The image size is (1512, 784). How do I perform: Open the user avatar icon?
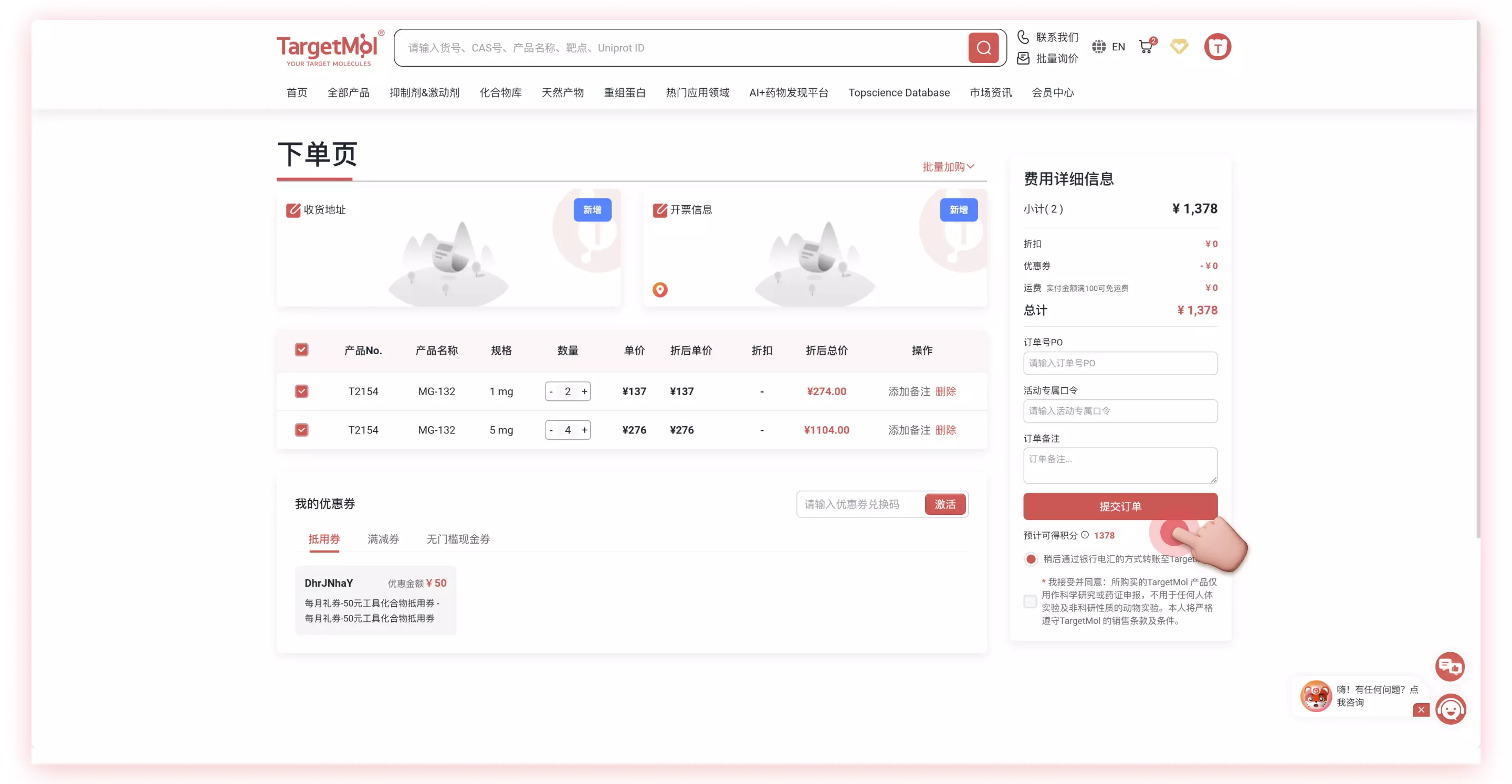[1217, 47]
